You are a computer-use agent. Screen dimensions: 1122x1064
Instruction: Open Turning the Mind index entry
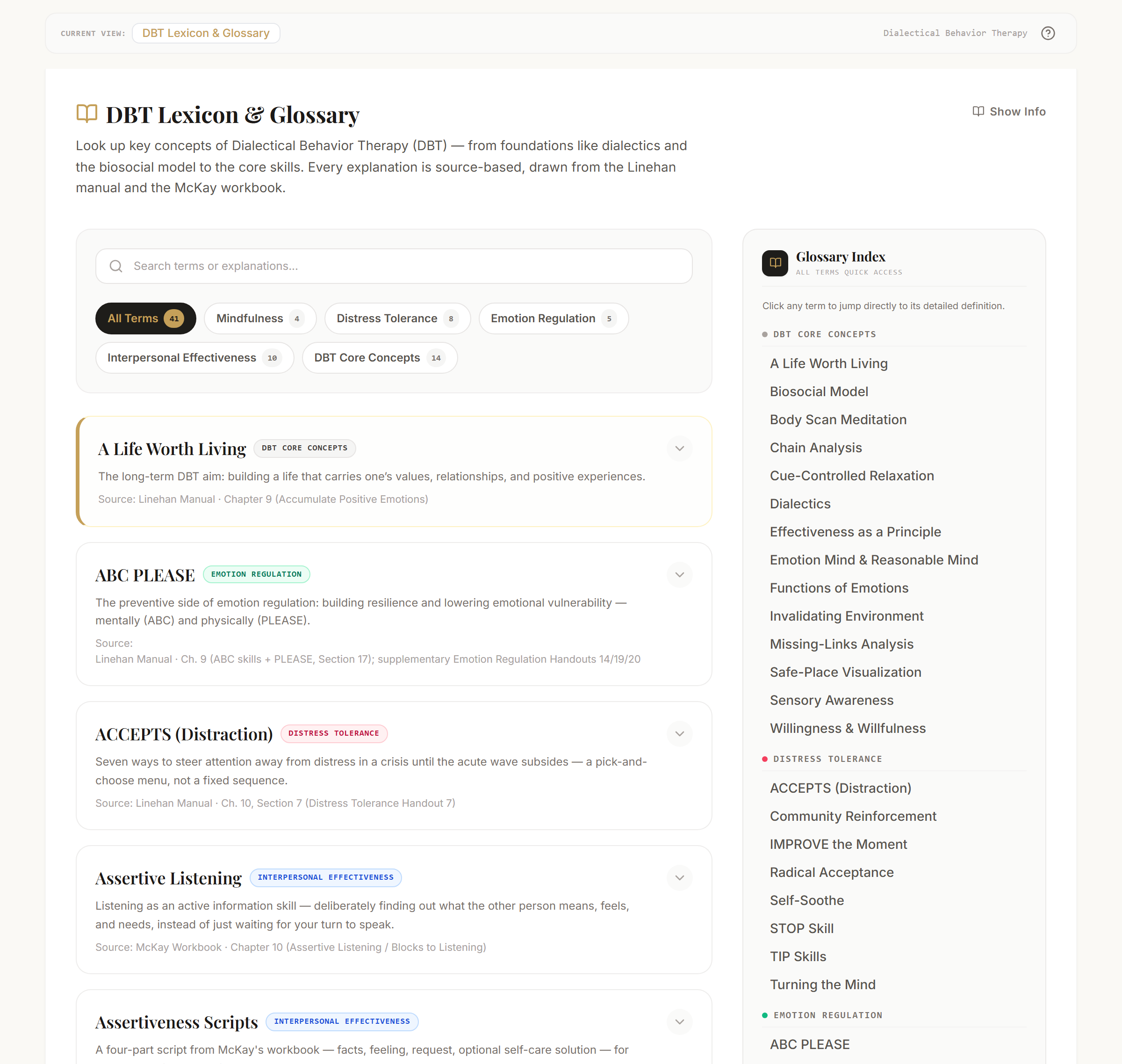click(x=822, y=984)
